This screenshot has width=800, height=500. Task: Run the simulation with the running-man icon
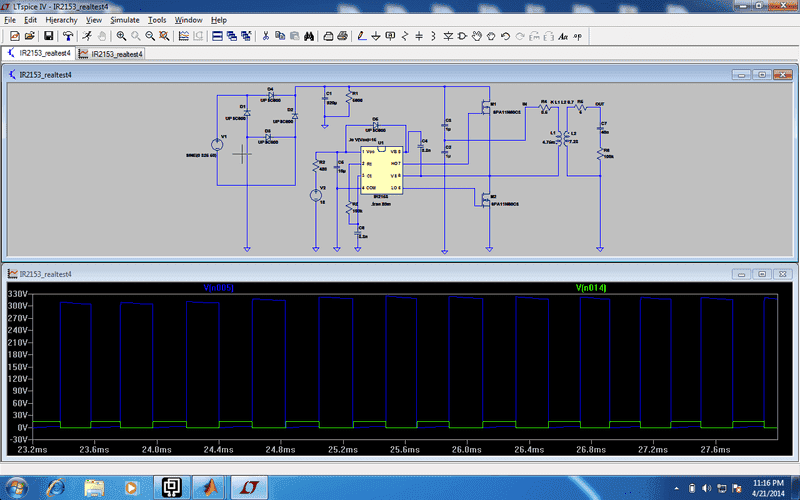87,36
